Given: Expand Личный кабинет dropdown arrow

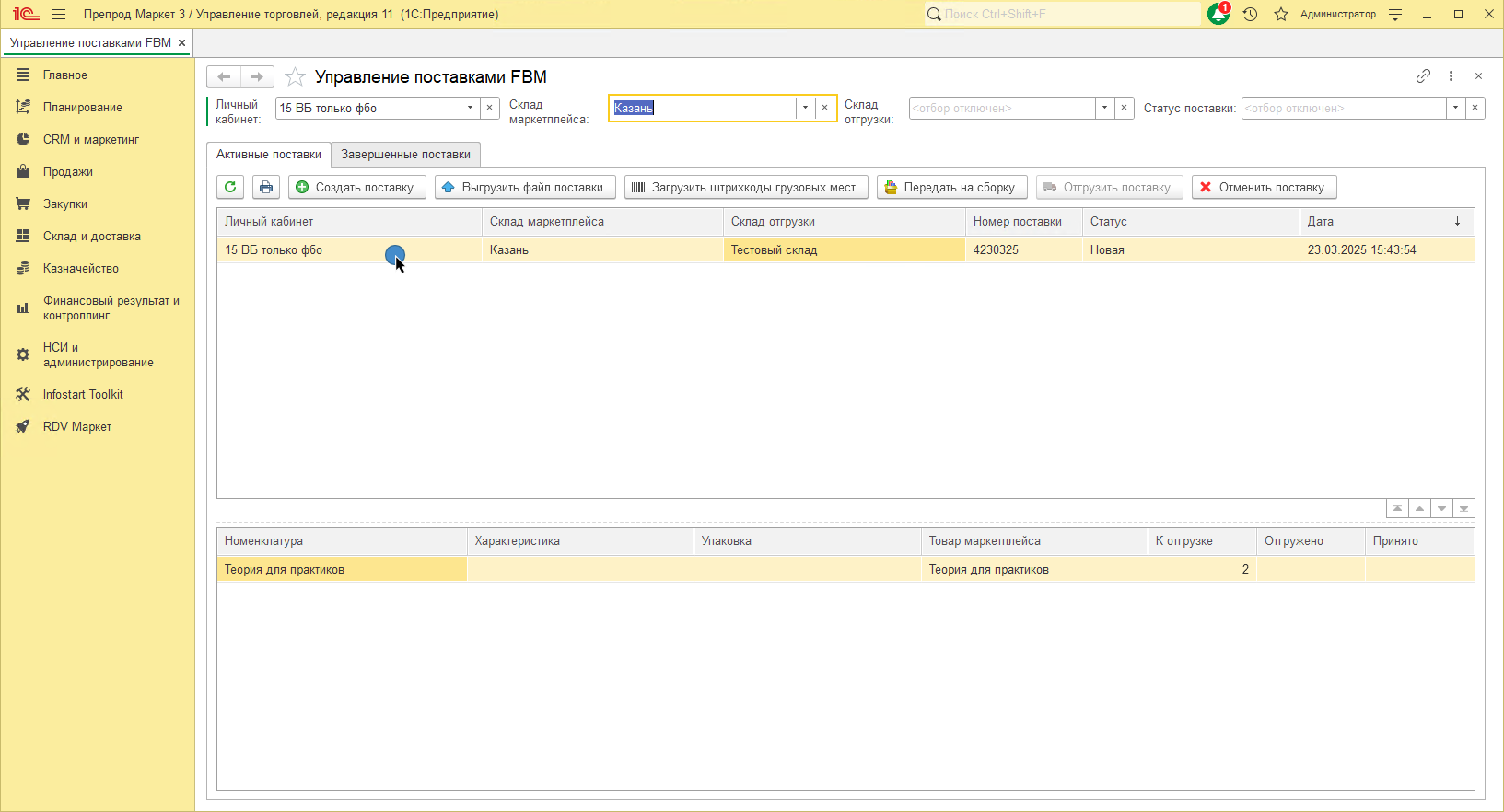Looking at the screenshot, I should point(470,108).
